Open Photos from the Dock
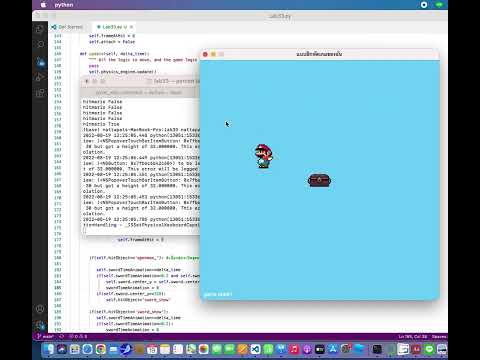The height and width of the screenshot is (360, 480). click(204, 349)
